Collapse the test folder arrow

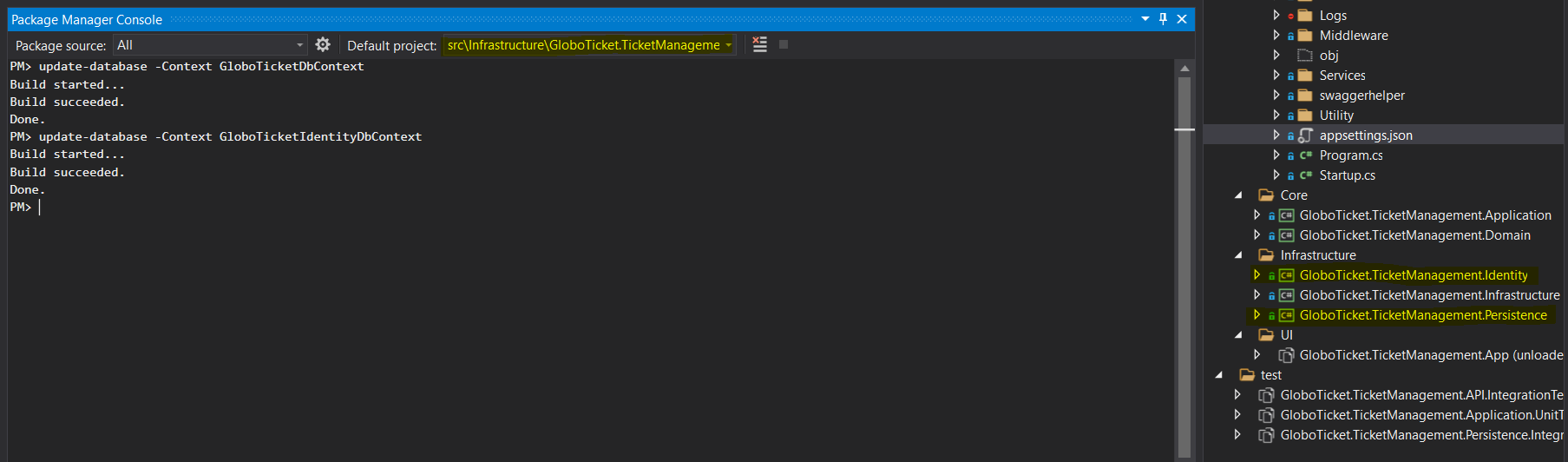click(1219, 375)
